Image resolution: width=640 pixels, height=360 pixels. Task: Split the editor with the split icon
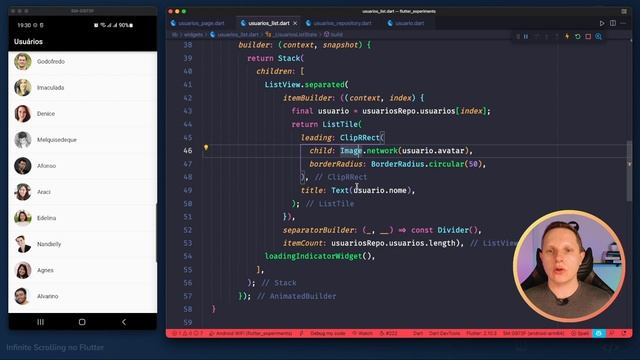click(613, 23)
